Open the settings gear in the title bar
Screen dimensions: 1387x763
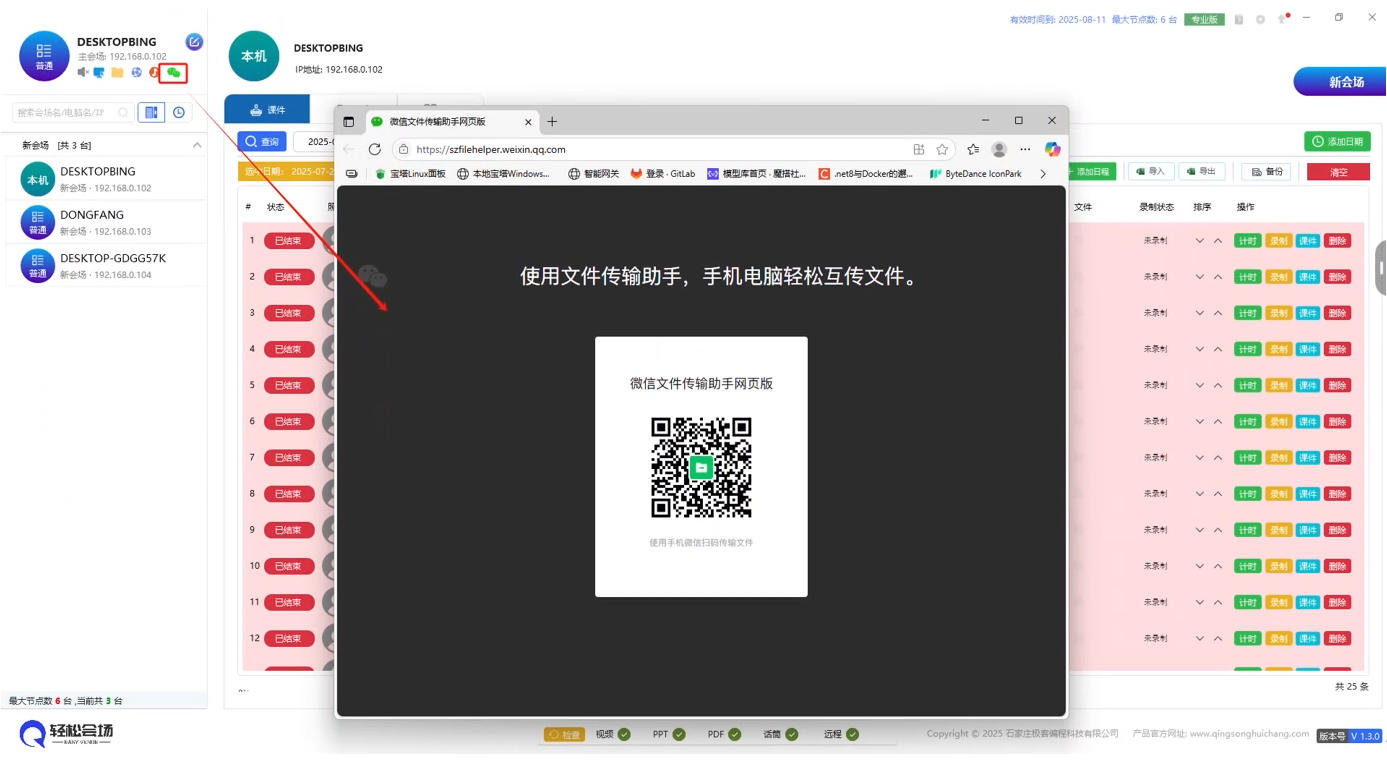(x=1260, y=19)
